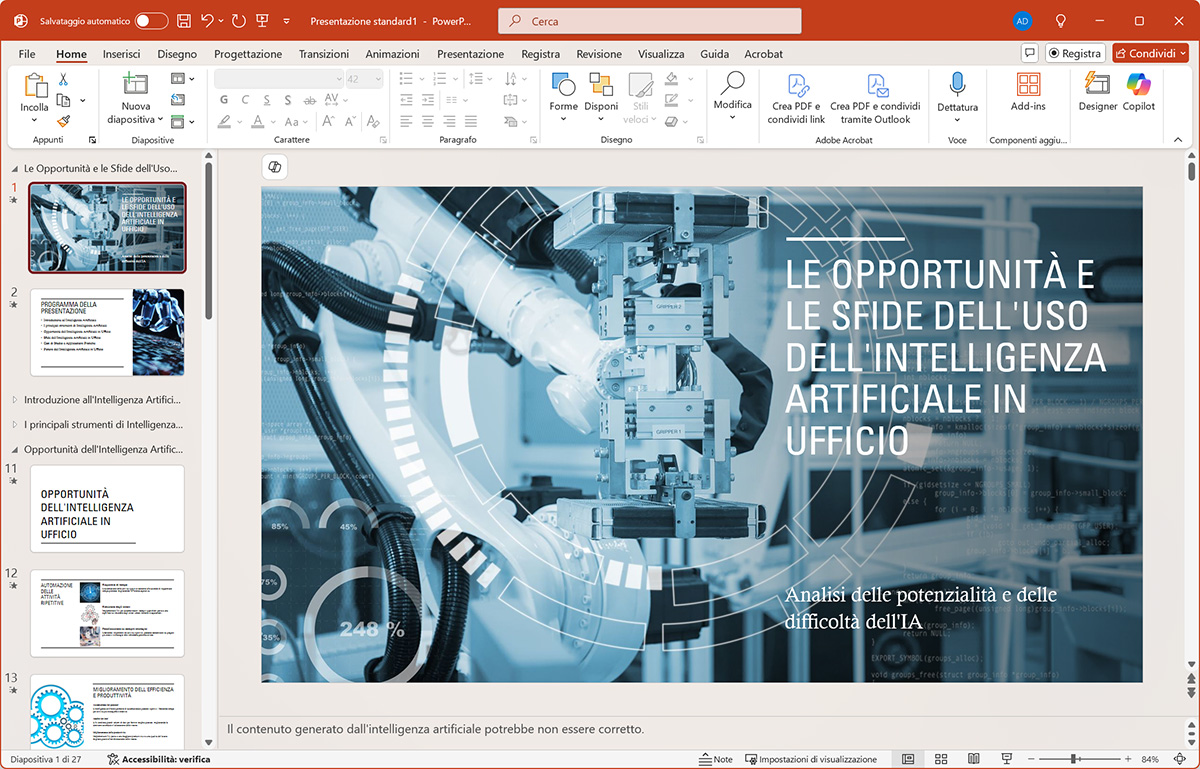Click the Registra button
The height and width of the screenshot is (769, 1200).
[x=1075, y=54]
